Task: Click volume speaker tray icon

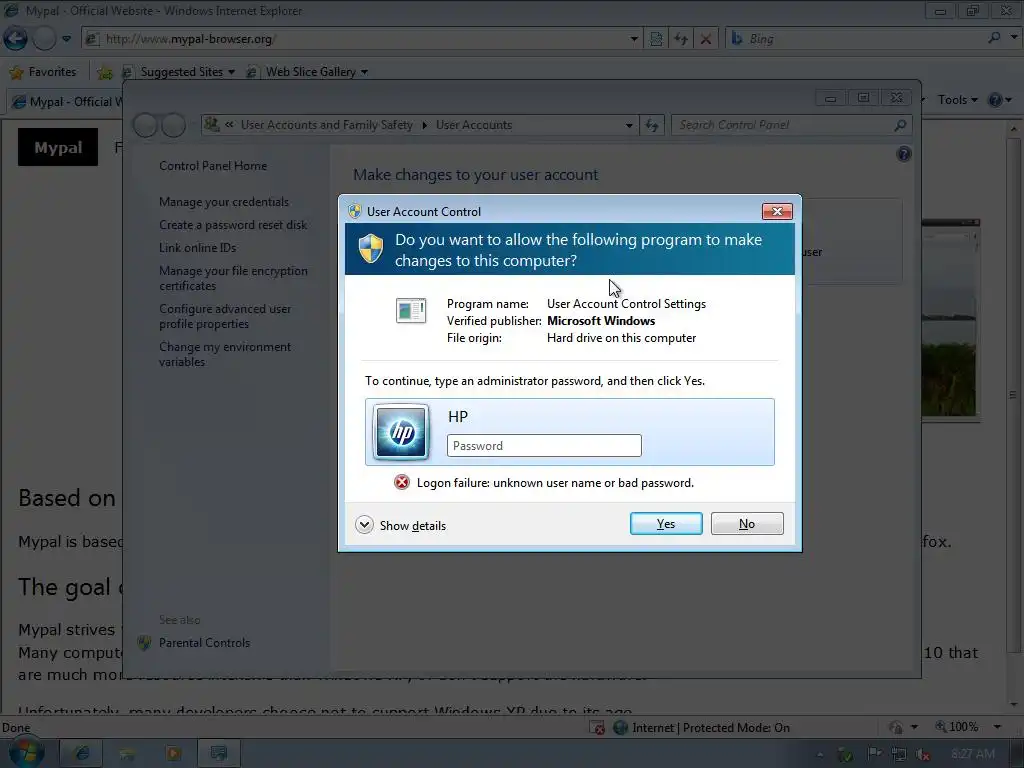Action: tap(922, 754)
